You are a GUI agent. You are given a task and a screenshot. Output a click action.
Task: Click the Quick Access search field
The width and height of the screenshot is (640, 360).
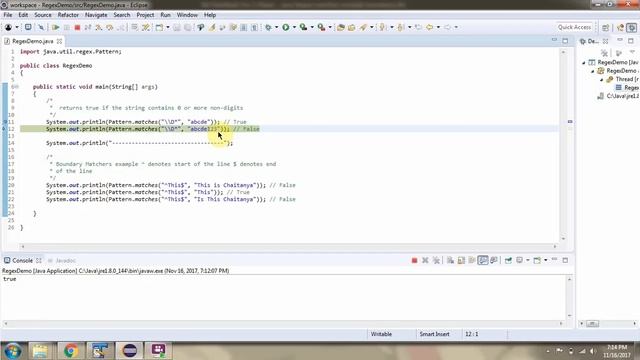(574, 27)
